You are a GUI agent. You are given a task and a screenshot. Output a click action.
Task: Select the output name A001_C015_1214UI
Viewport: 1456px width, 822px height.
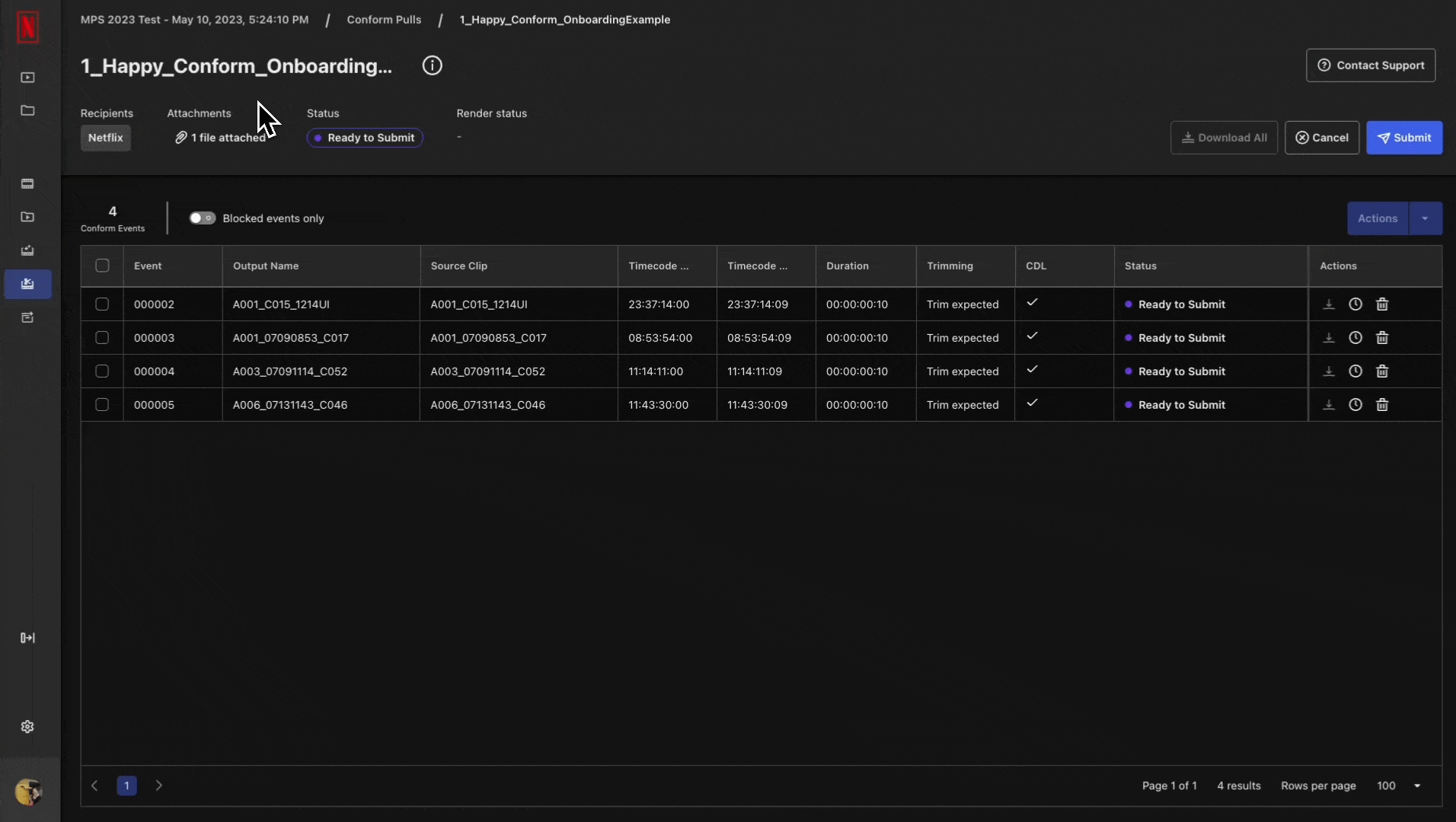[x=281, y=304]
